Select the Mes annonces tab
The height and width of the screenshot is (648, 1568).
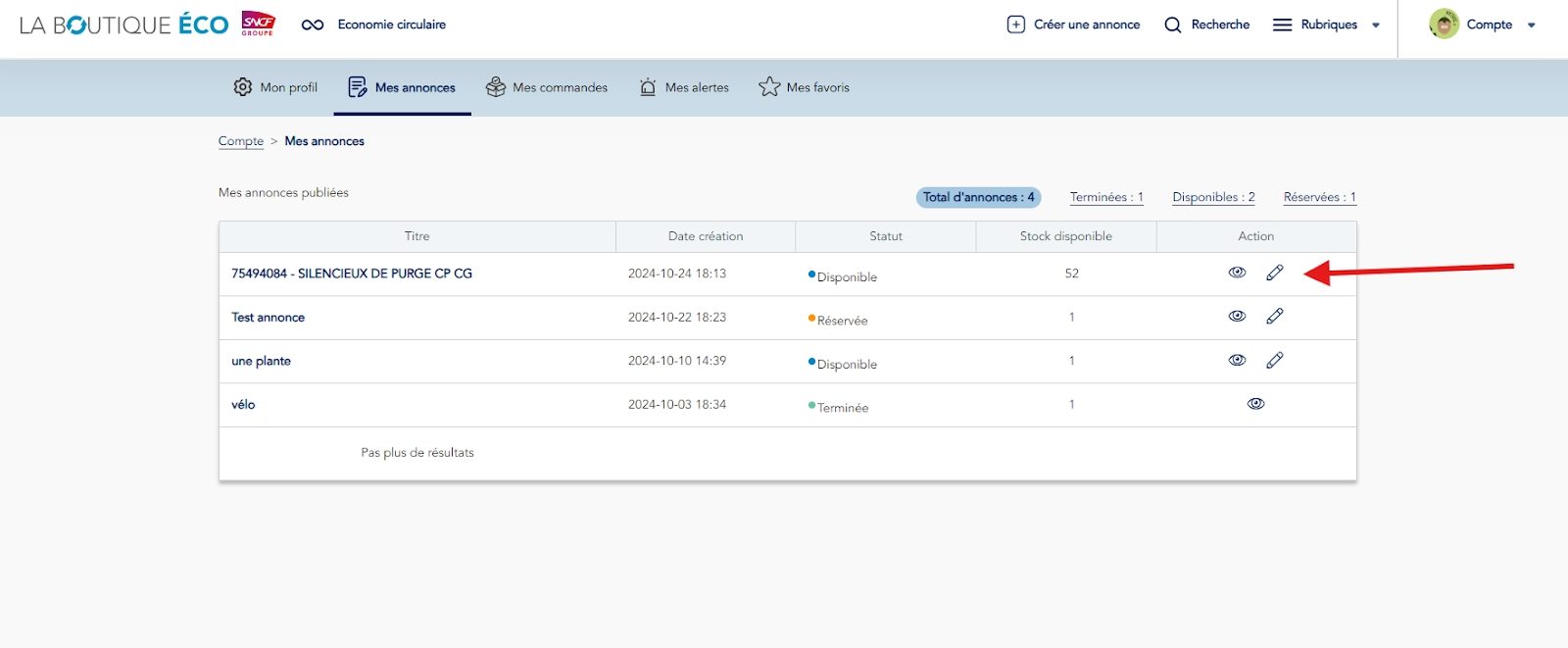coord(403,87)
